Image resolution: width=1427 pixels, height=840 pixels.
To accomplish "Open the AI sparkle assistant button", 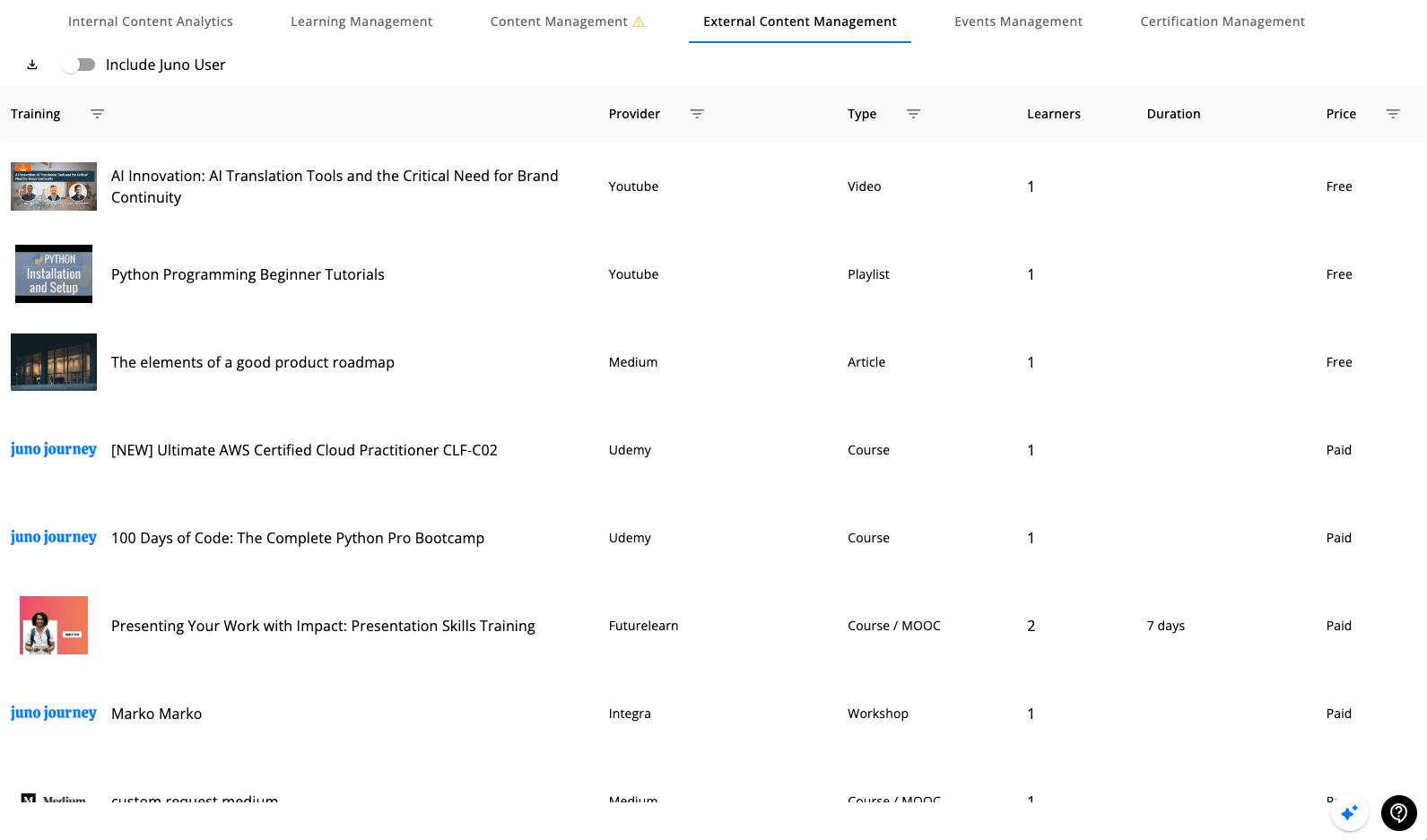I will [1350, 813].
